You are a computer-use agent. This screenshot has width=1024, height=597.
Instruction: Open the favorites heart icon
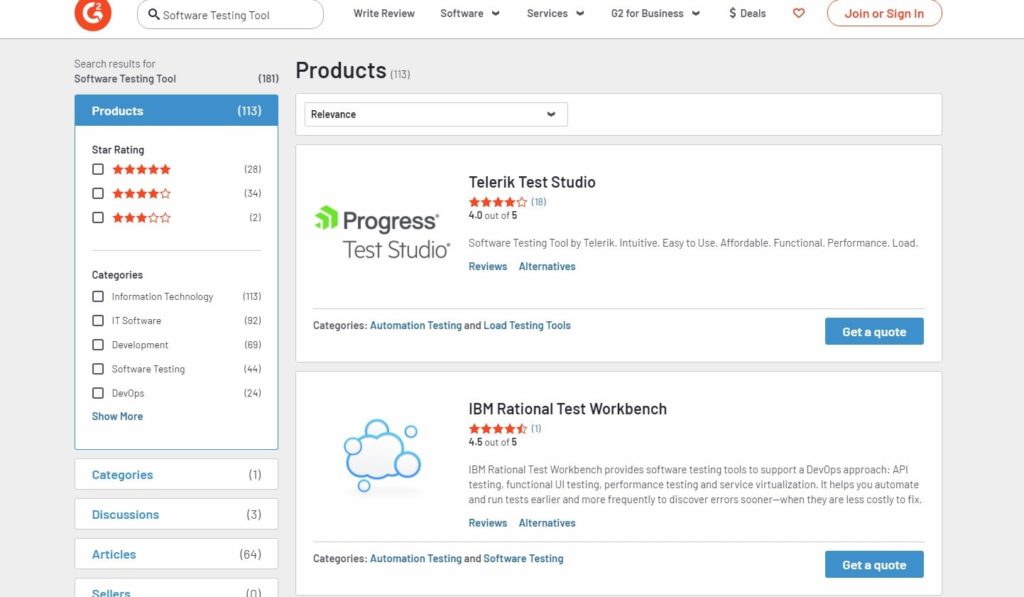(798, 13)
